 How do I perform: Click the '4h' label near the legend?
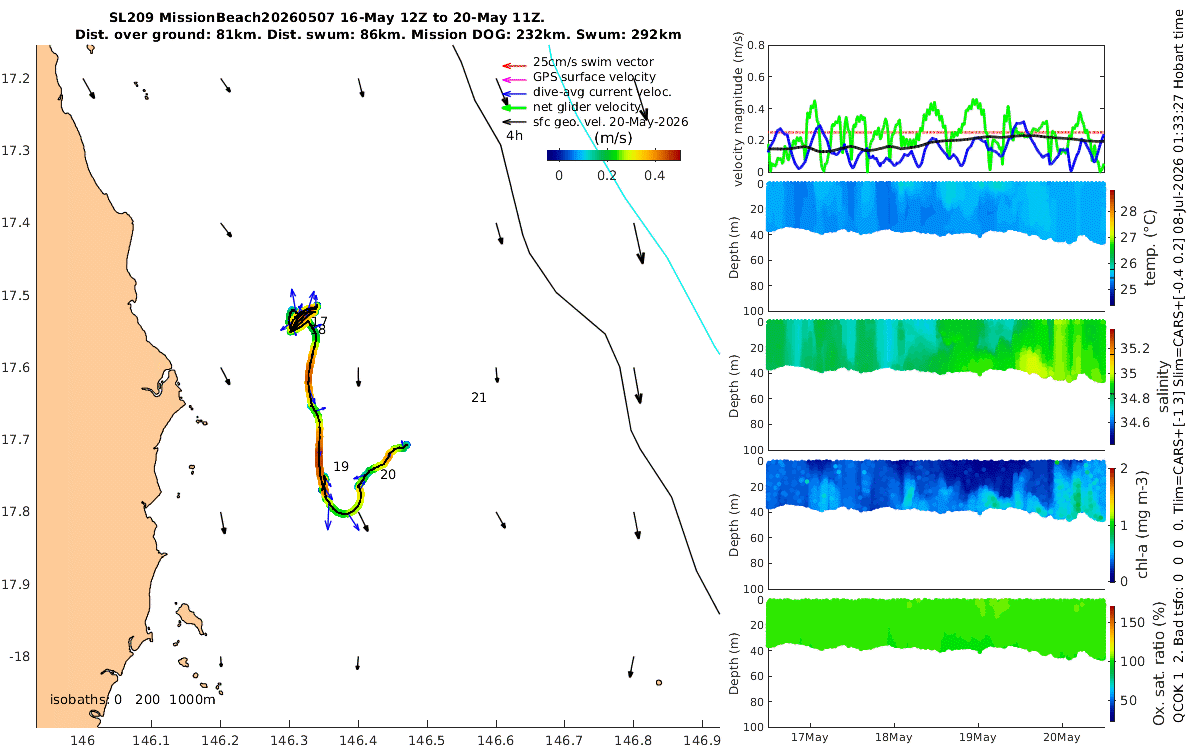click(514, 135)
